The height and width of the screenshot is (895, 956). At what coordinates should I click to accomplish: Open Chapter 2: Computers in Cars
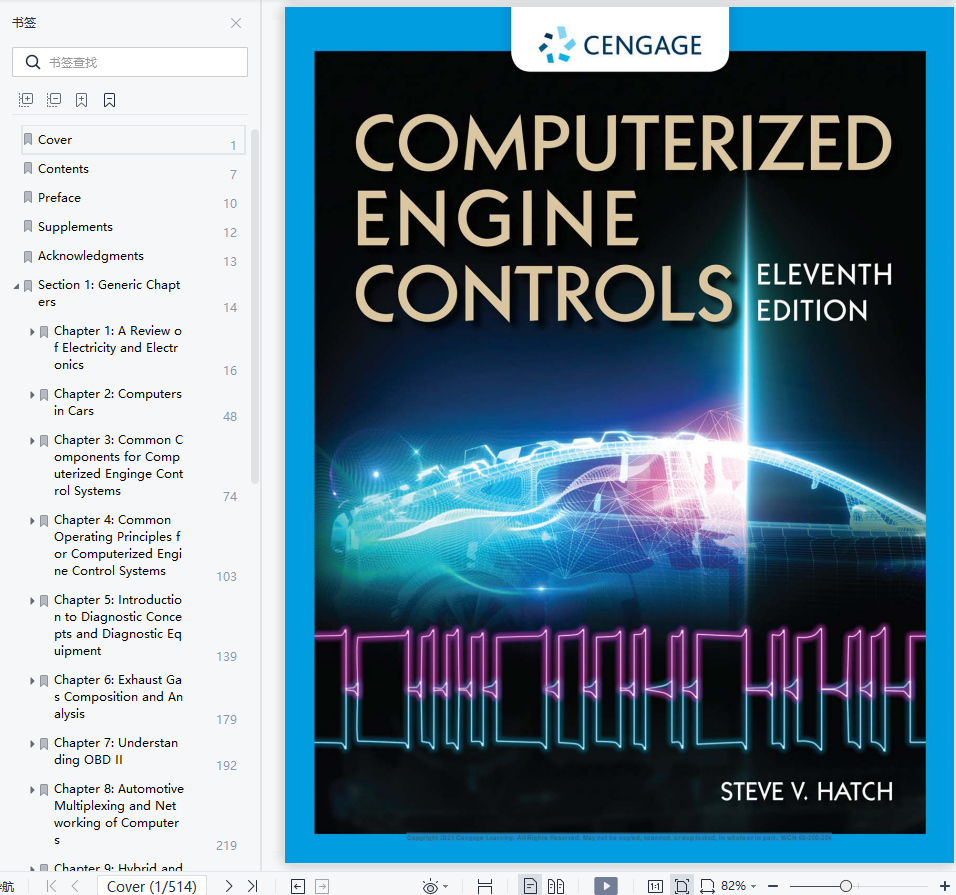(118, 402)
